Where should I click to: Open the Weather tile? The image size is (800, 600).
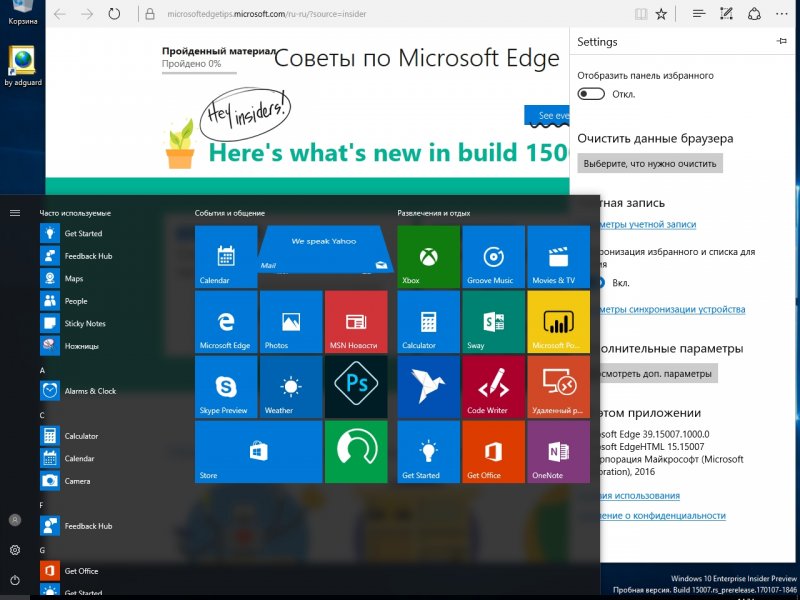coord(291,387)
